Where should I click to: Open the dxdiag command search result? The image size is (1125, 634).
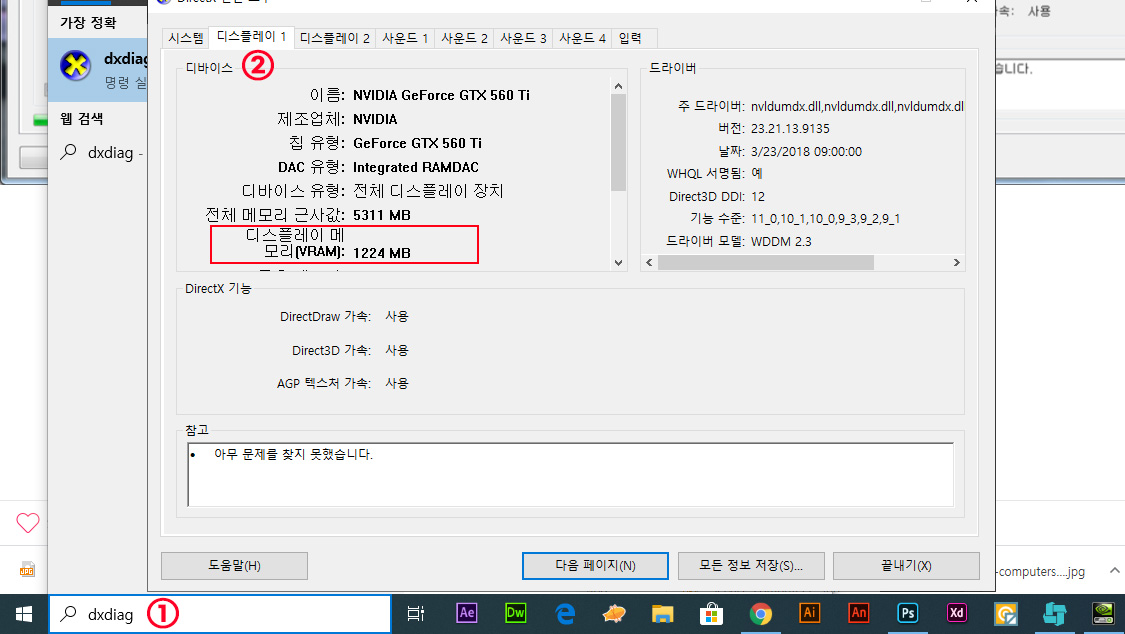coord(98,70)
